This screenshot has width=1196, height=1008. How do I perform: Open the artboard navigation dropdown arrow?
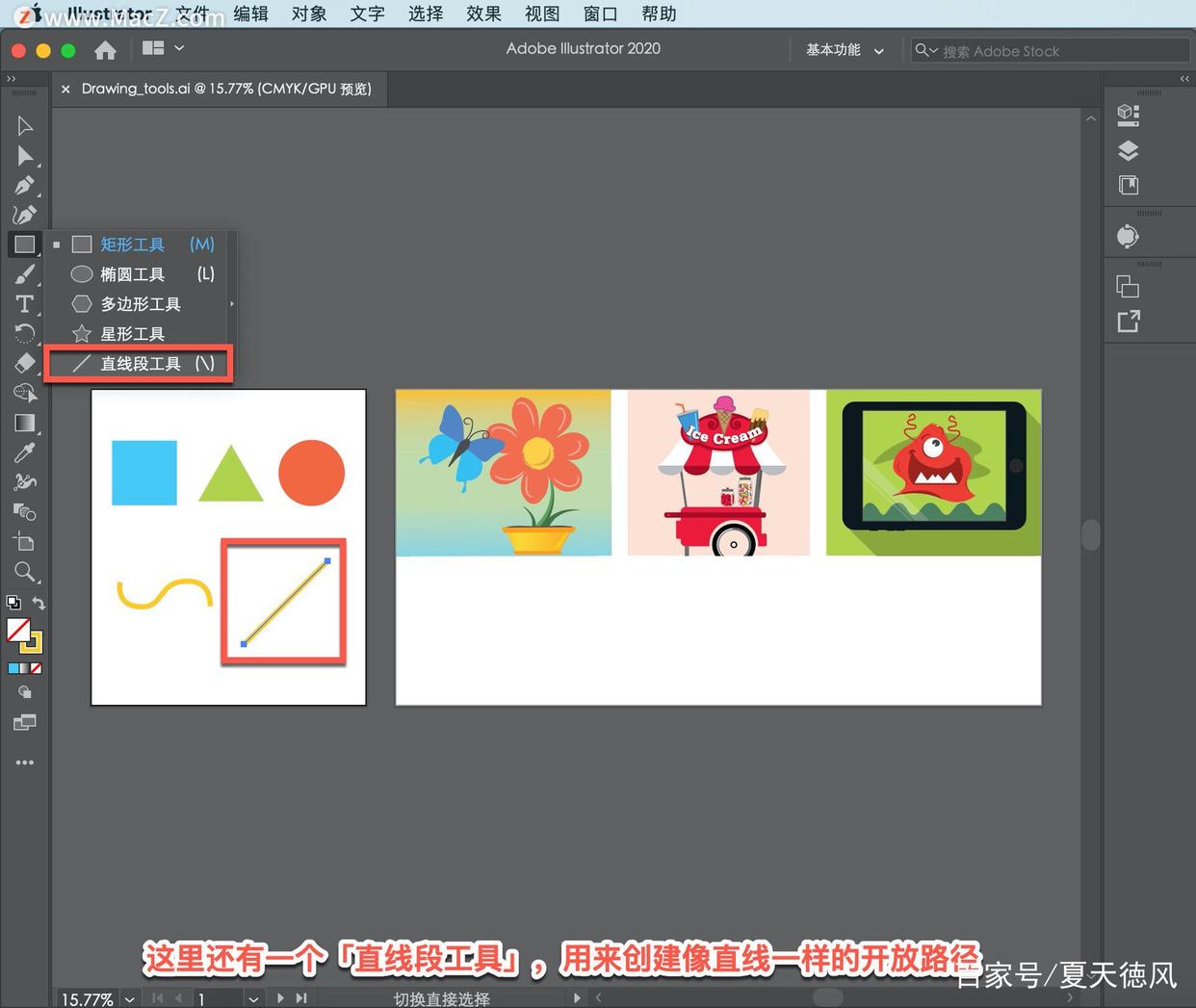coord(253,999)
